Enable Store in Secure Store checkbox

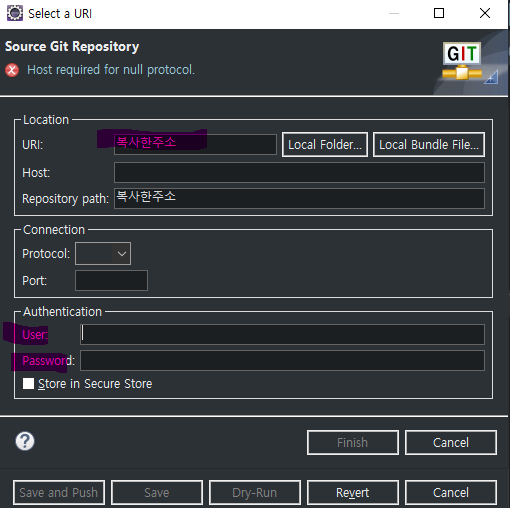[x=28, y=384]
